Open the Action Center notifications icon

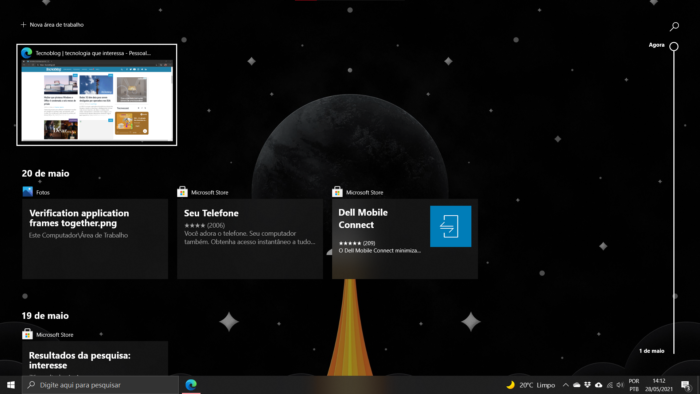tap(687, 385)
